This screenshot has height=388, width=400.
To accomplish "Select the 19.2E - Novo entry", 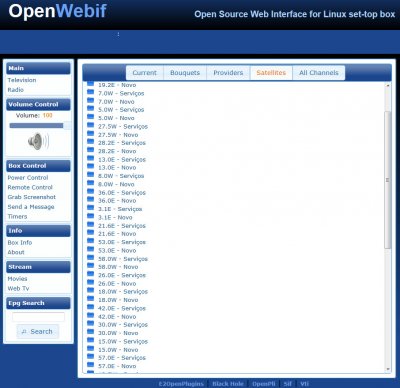I will 117,85.
